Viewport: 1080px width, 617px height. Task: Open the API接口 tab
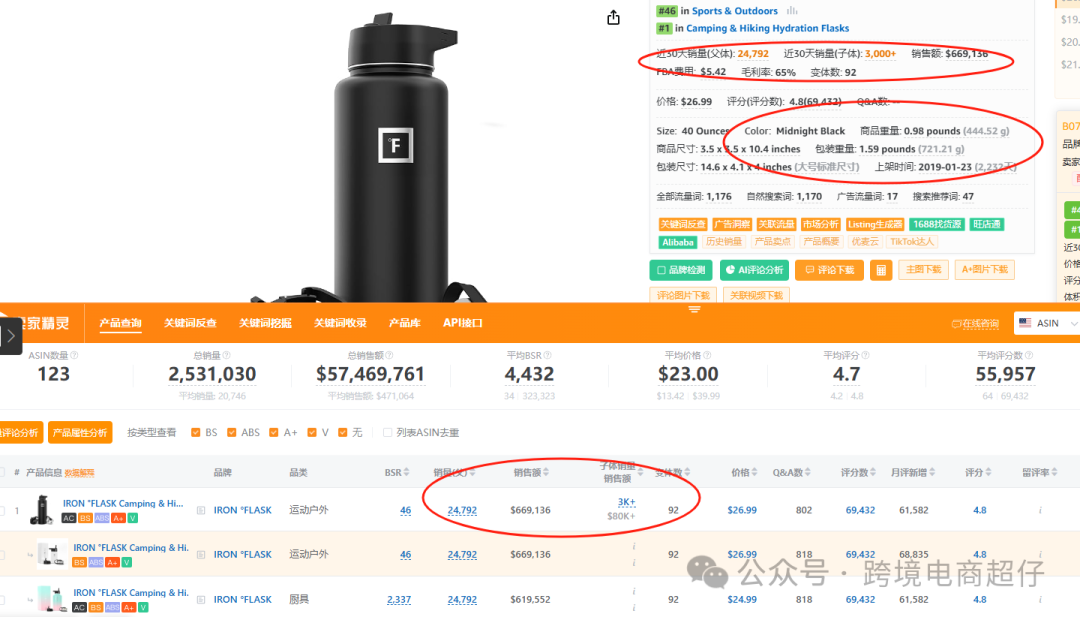click(x=463, y=323)
